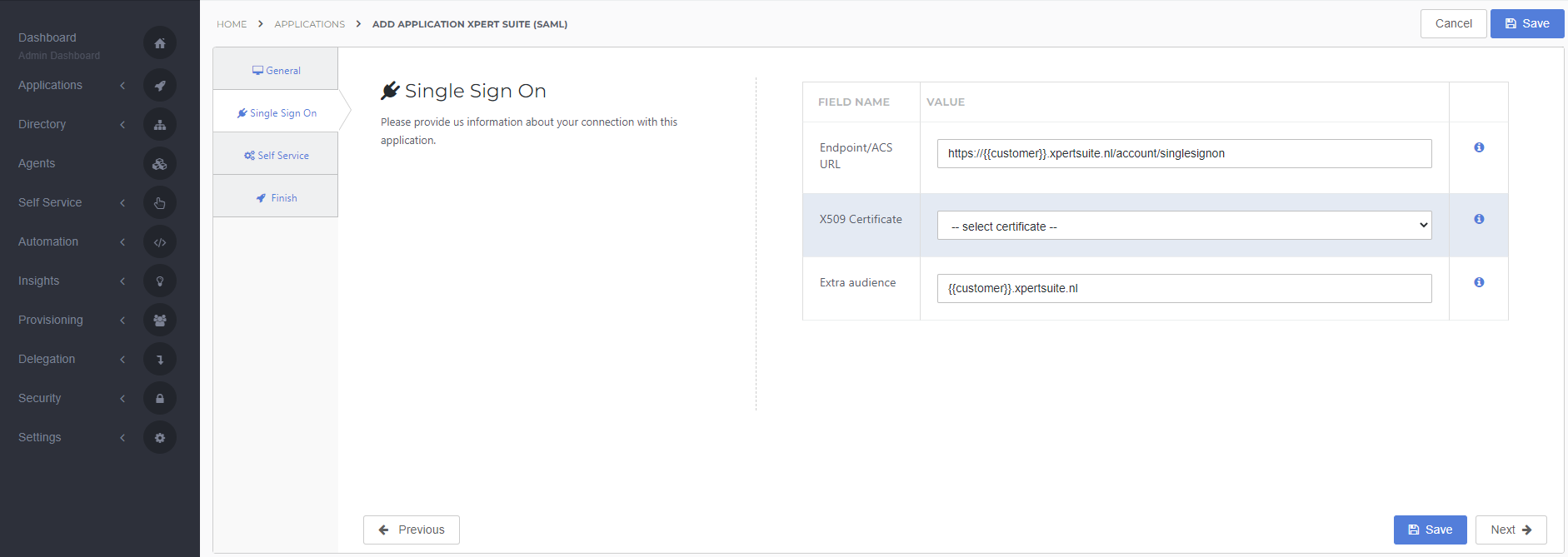Click the bottom Save button

(x=1430, y=530)
